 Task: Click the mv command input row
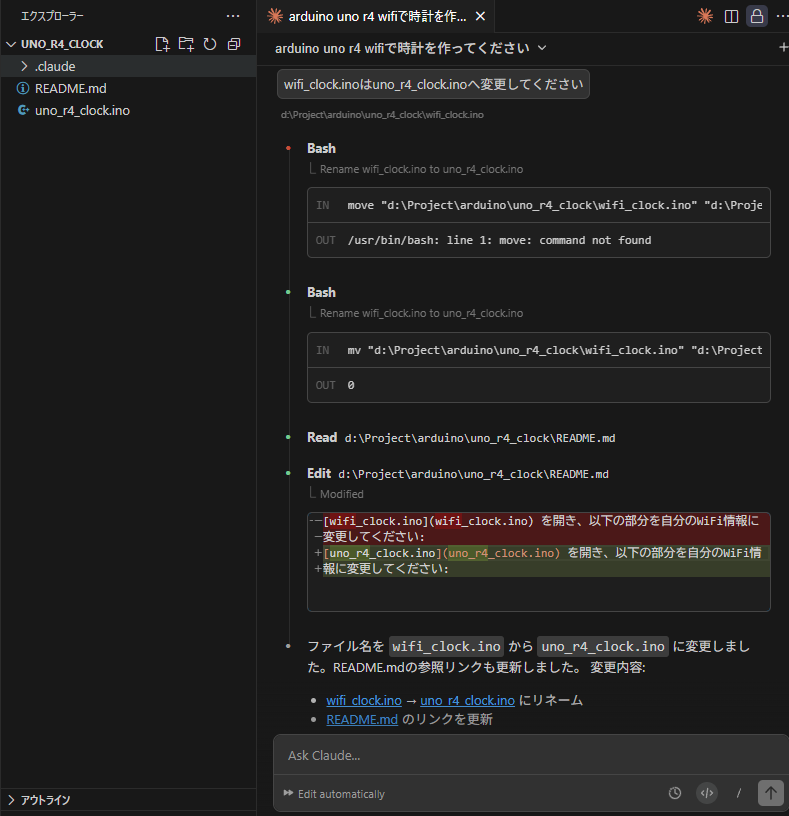[539, 350]
